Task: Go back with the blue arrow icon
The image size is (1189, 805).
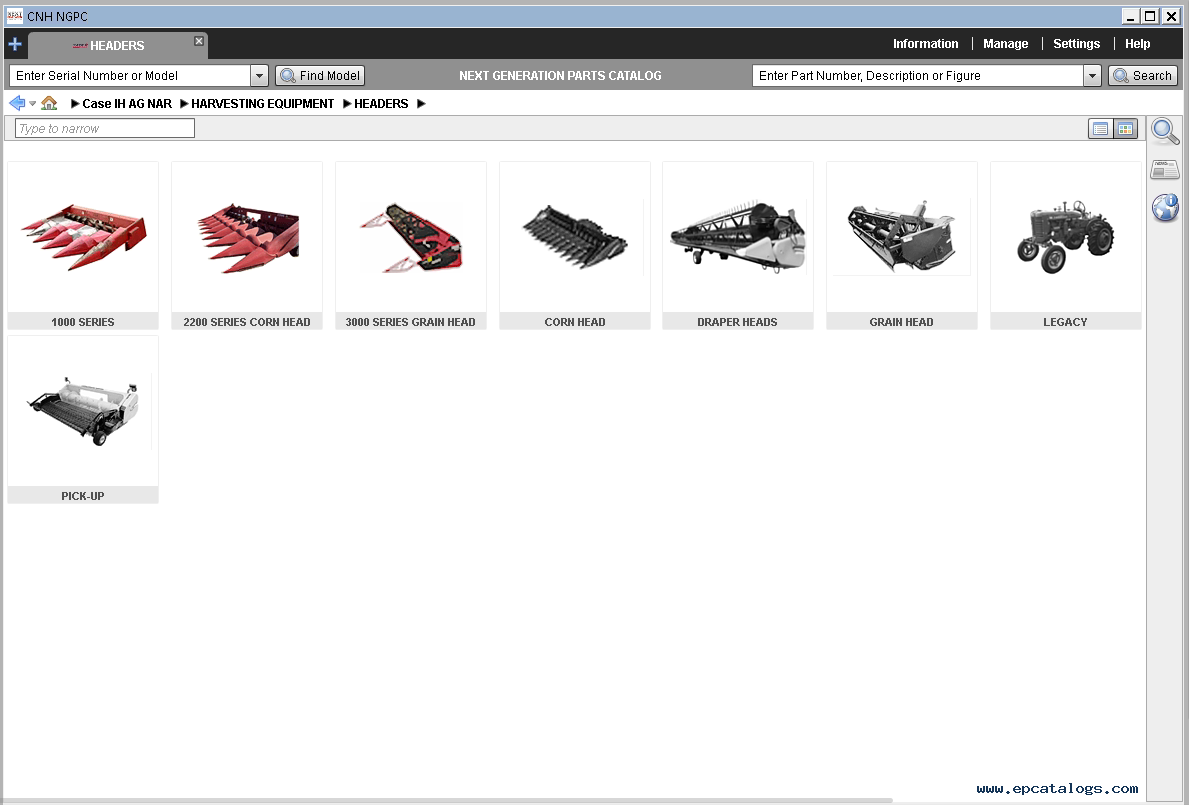Action: click(17, 103)
